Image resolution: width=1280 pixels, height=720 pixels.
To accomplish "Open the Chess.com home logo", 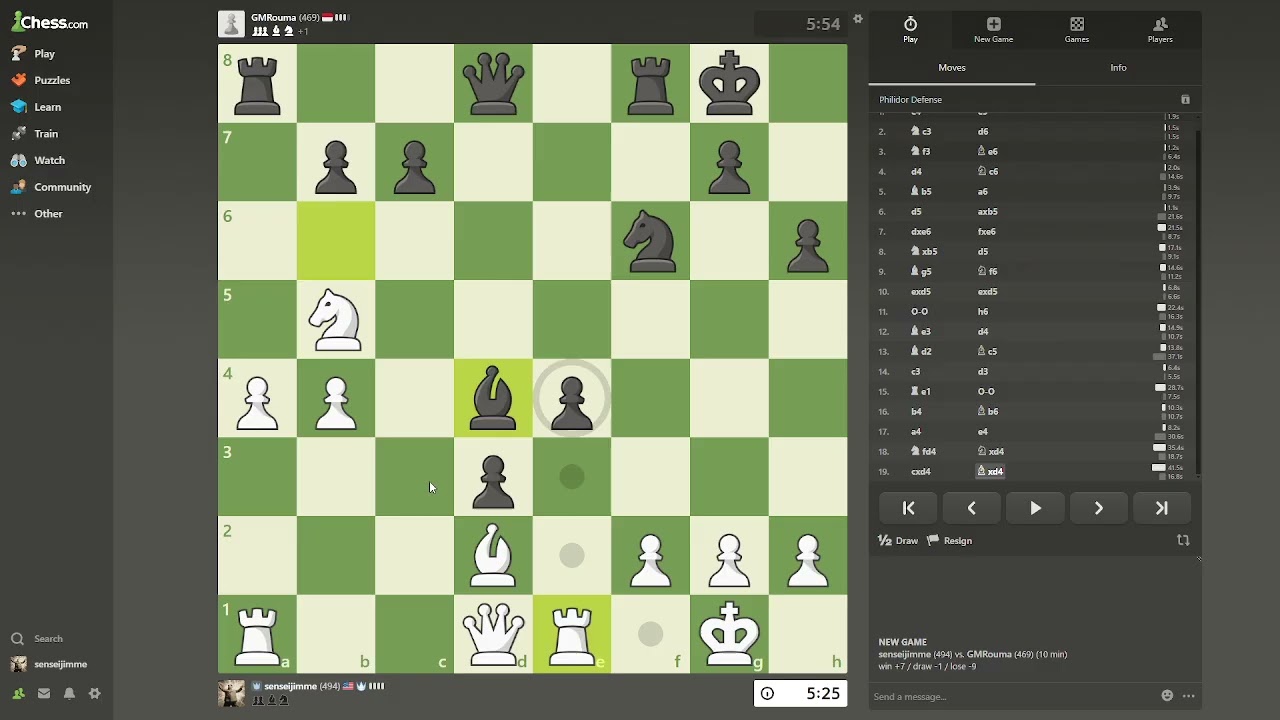I will tap(50, 23).
